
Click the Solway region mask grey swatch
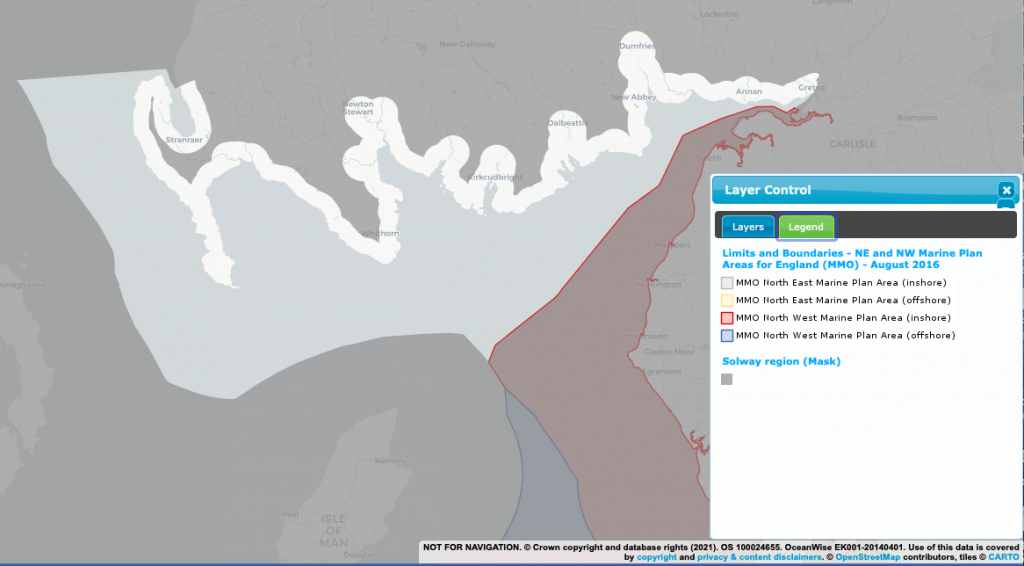click(x=727, y=379)
